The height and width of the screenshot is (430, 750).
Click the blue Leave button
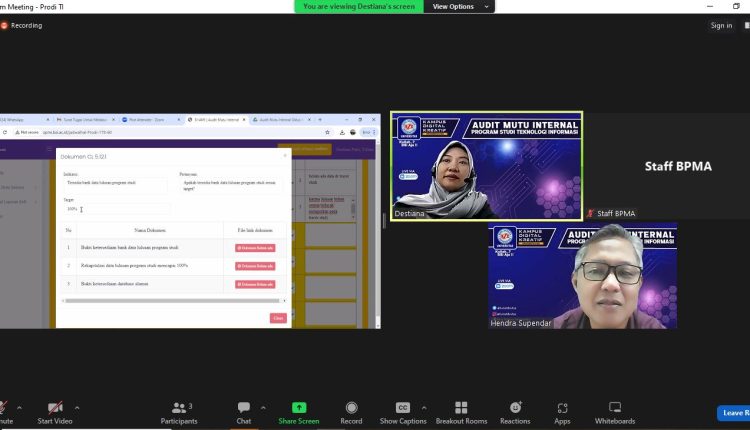734,413
